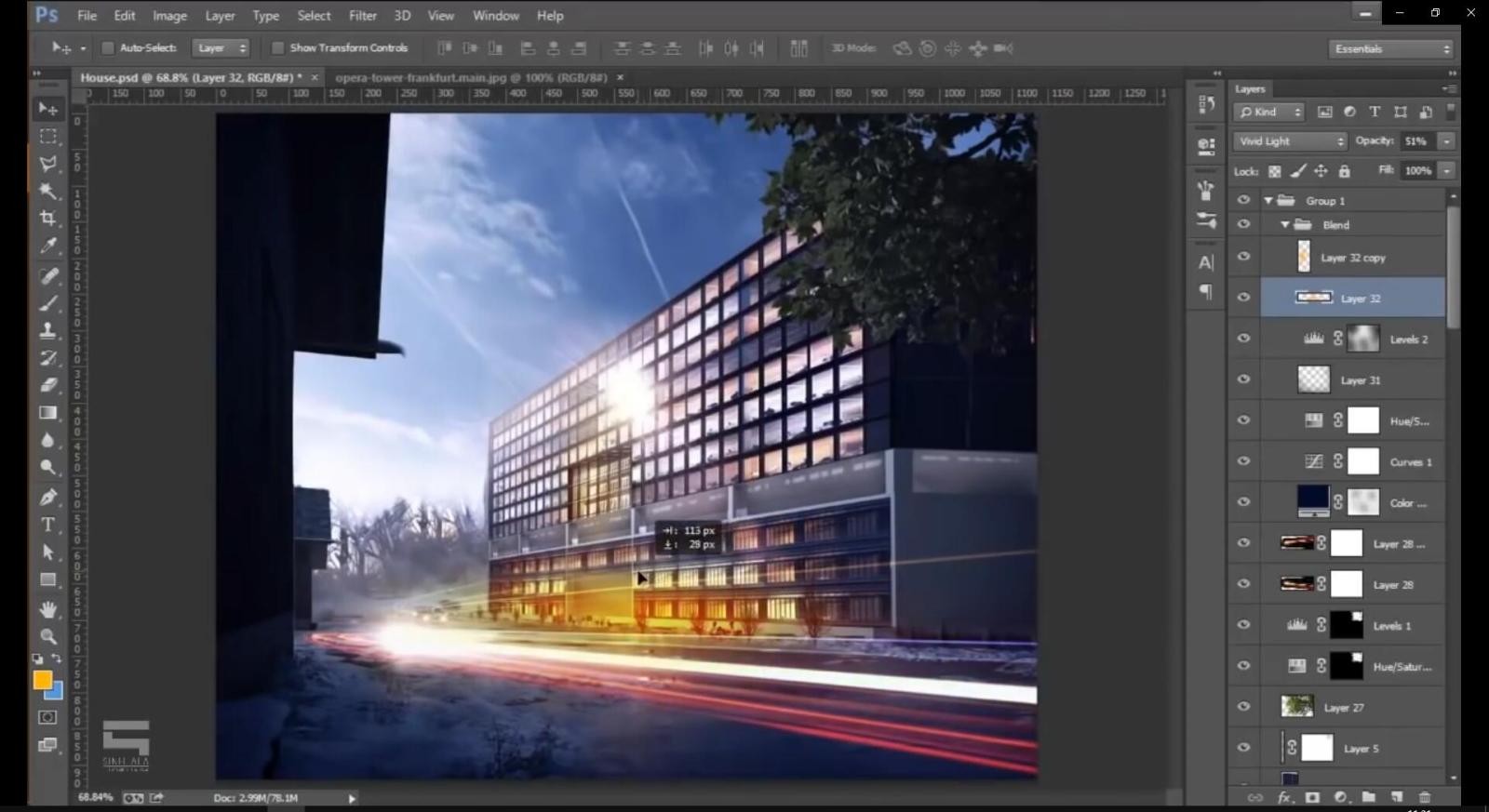Select the Lasso tool

click(x=48, y=164)
